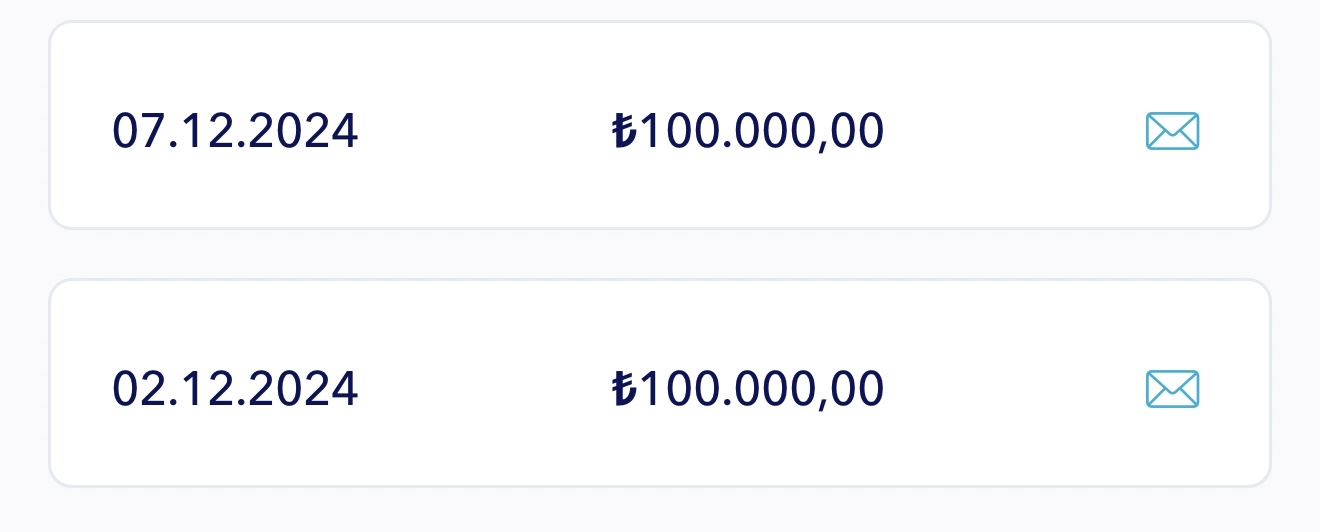Tap the lira symbol in the 02.12.2024 row

(623, 389)
